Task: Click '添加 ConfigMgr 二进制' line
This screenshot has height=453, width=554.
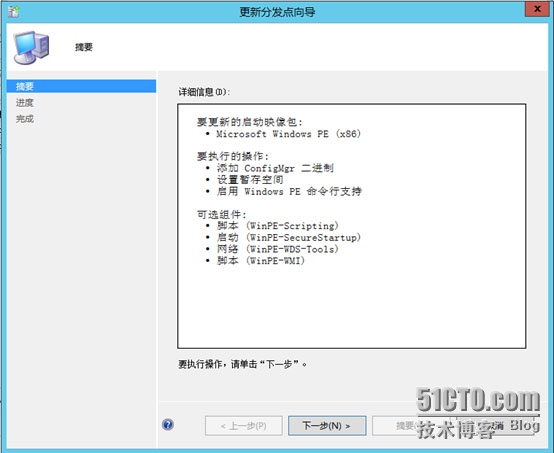Action: 275,168
